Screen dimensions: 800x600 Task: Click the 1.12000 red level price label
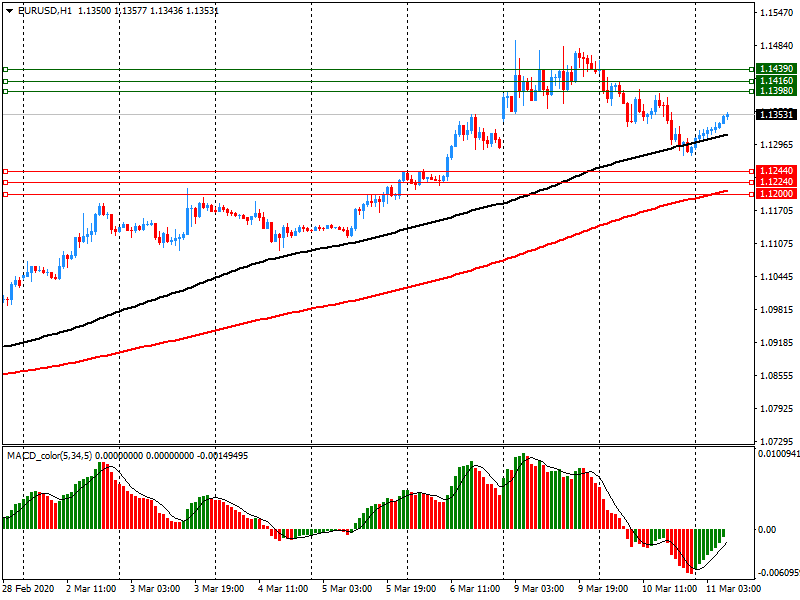776,194
